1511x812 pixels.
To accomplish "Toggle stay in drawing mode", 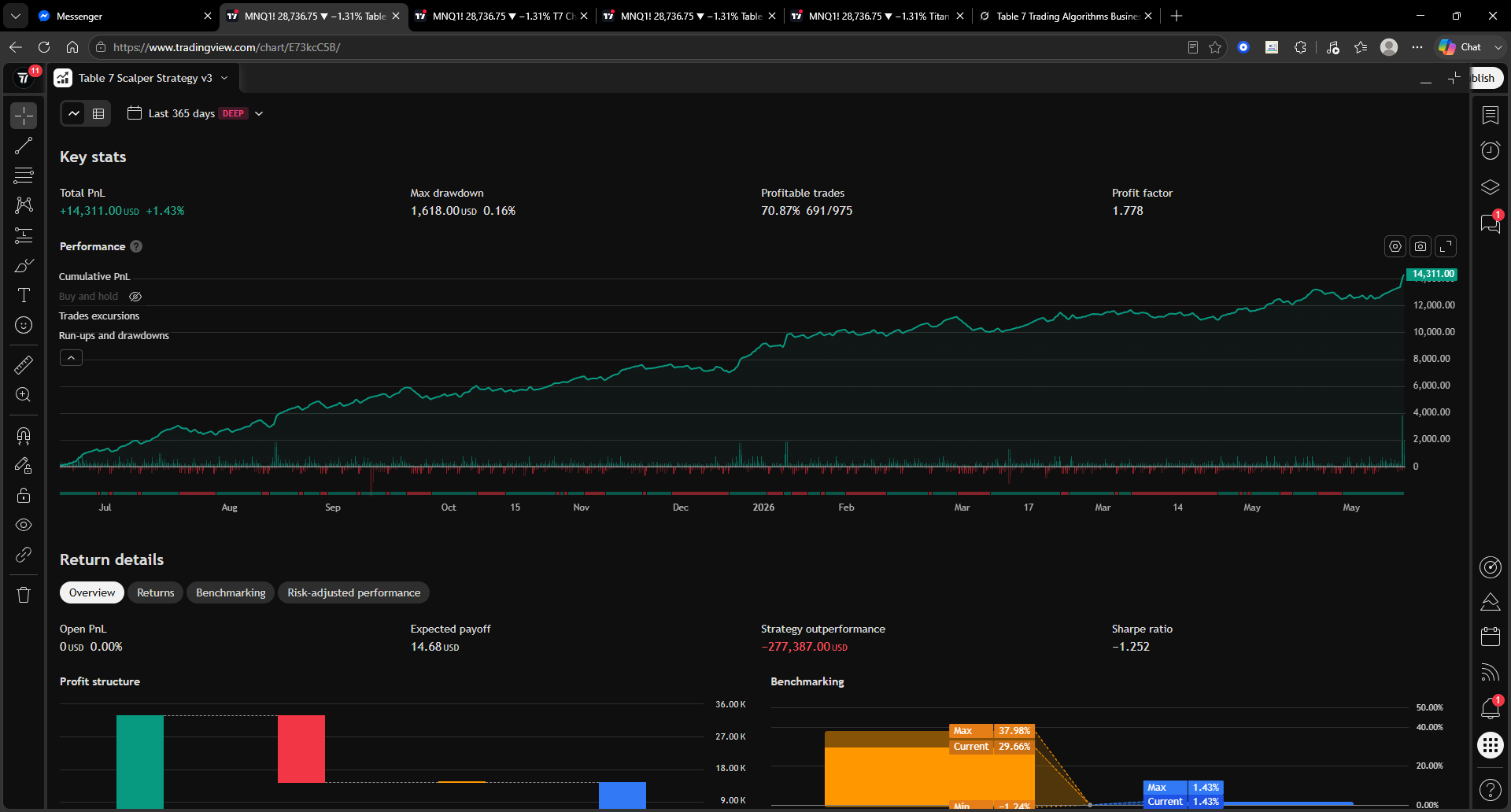I will (x=24, y=465).
